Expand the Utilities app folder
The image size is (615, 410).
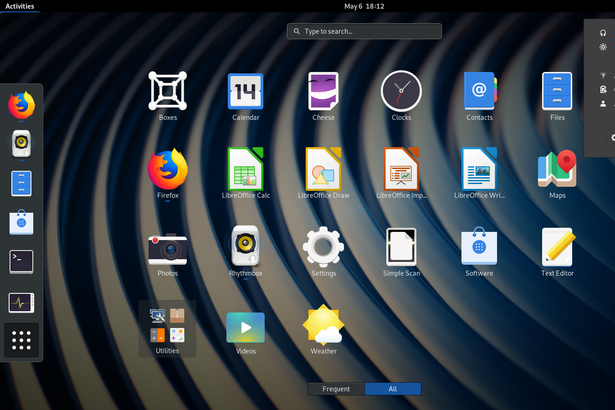(167, 329)
